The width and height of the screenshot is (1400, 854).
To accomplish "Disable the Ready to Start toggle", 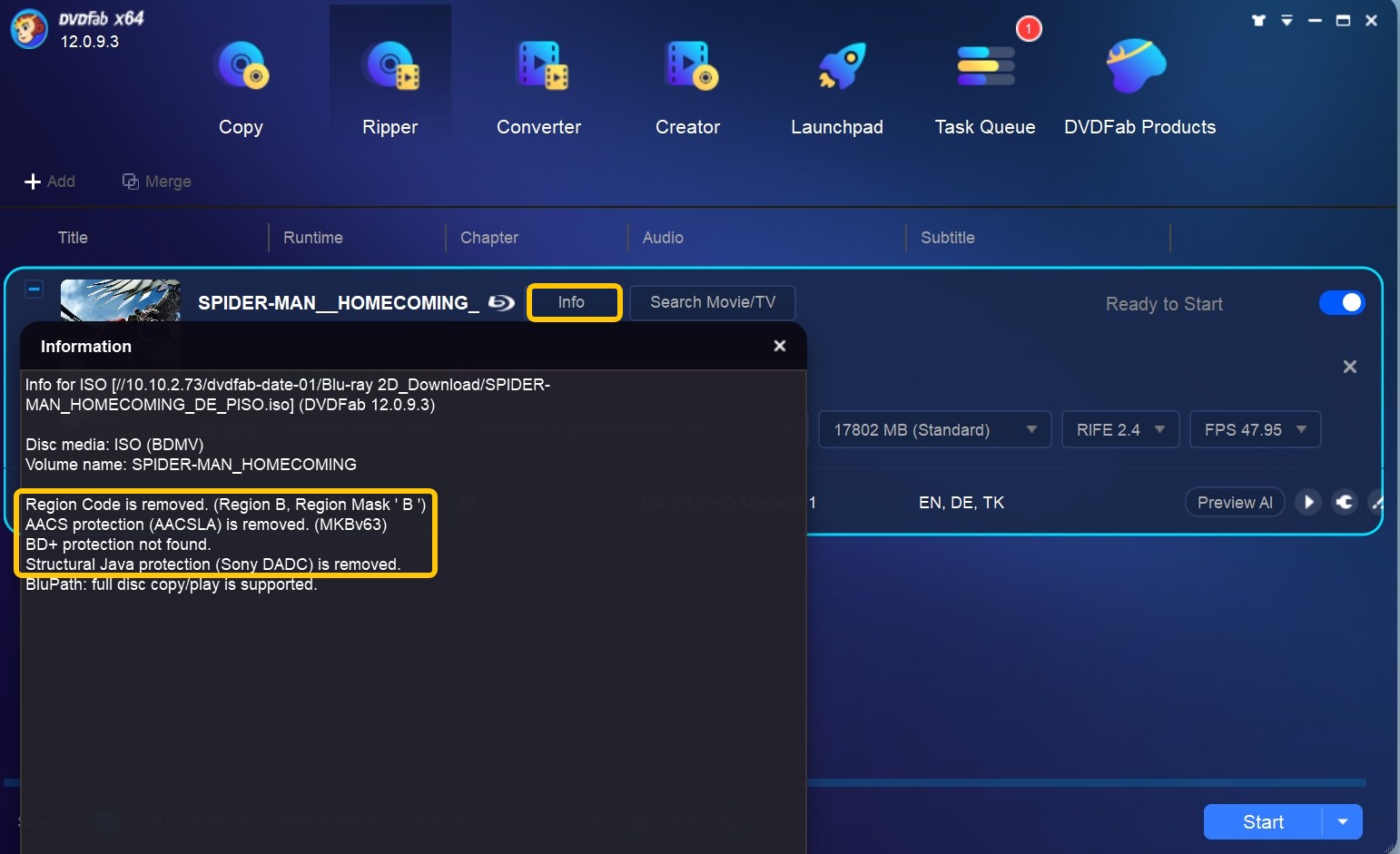I will (x=1342, y=303).
